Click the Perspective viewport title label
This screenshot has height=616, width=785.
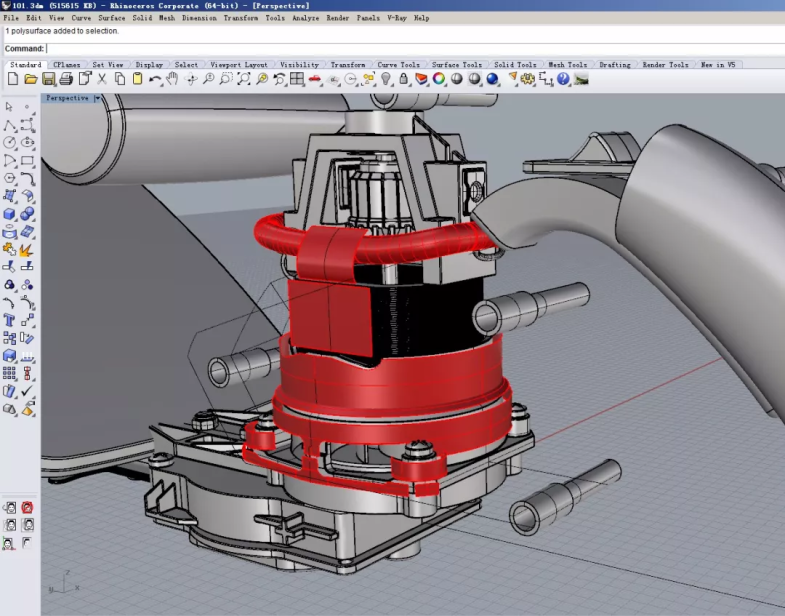click(x=67, y=98)
